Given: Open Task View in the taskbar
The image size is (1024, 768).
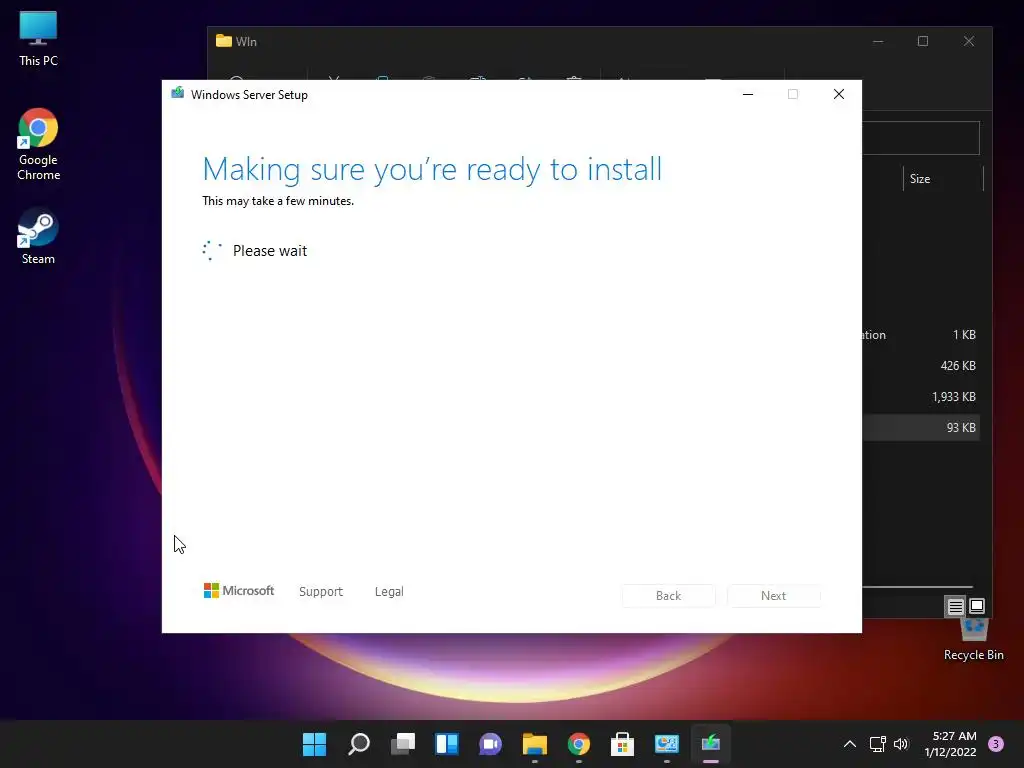Looking at the screenshot, I should [x=403, y=744].
